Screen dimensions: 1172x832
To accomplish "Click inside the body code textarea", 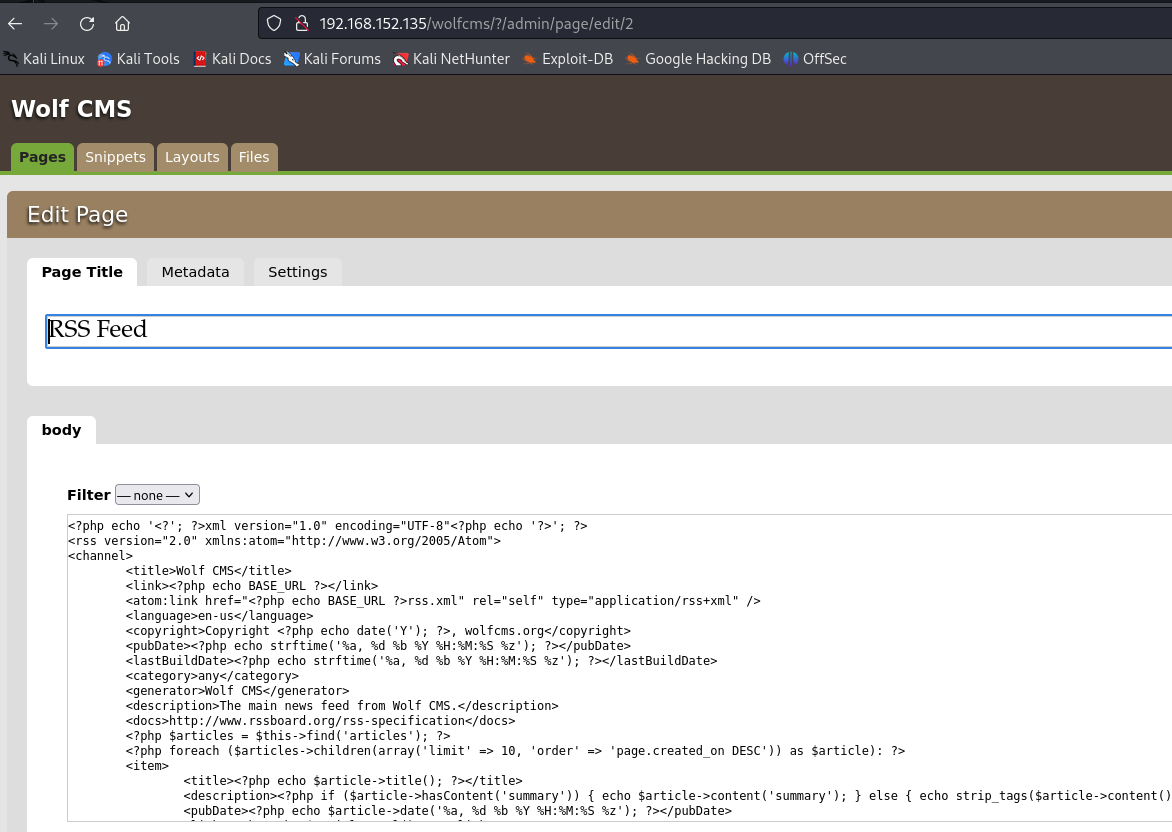I will tap(620, 668).
